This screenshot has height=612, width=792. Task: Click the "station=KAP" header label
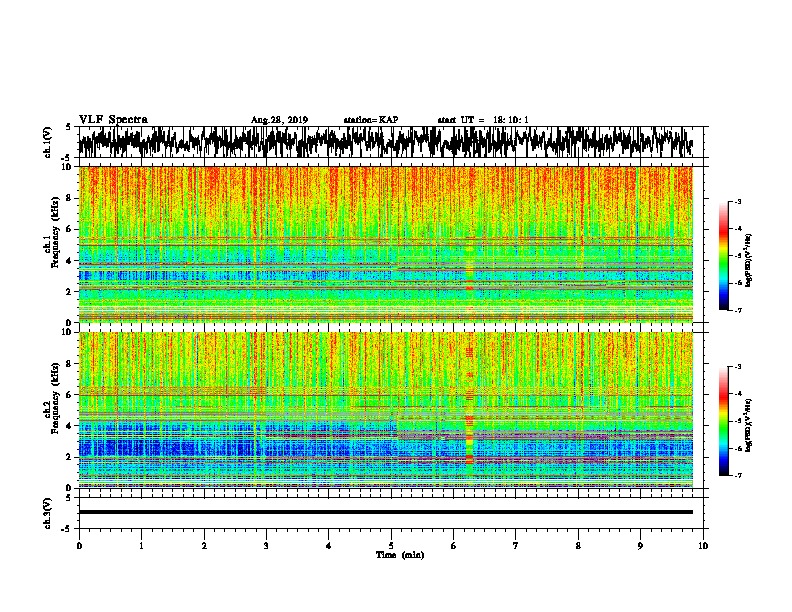click(x=371, y=120)
